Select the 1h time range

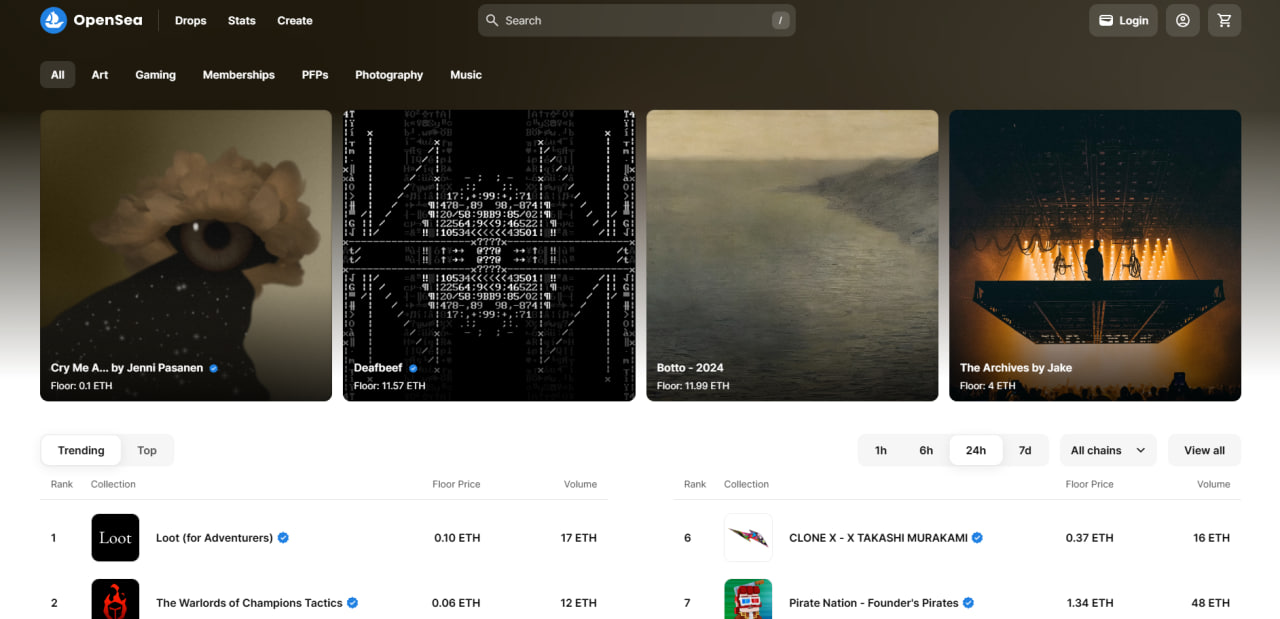[x=881, y=450]
